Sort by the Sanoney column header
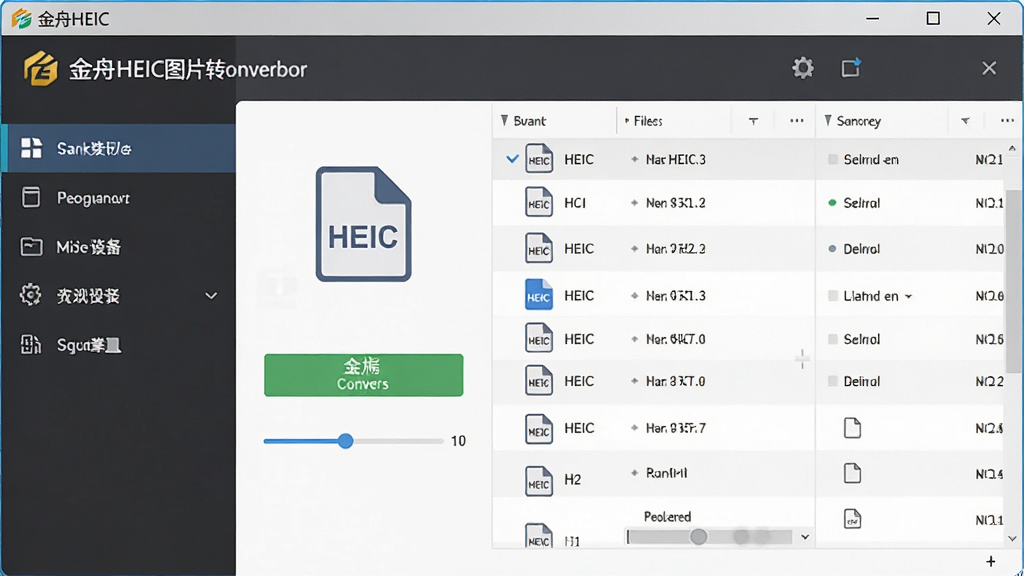1024x576 pixels. click(859, 121)
